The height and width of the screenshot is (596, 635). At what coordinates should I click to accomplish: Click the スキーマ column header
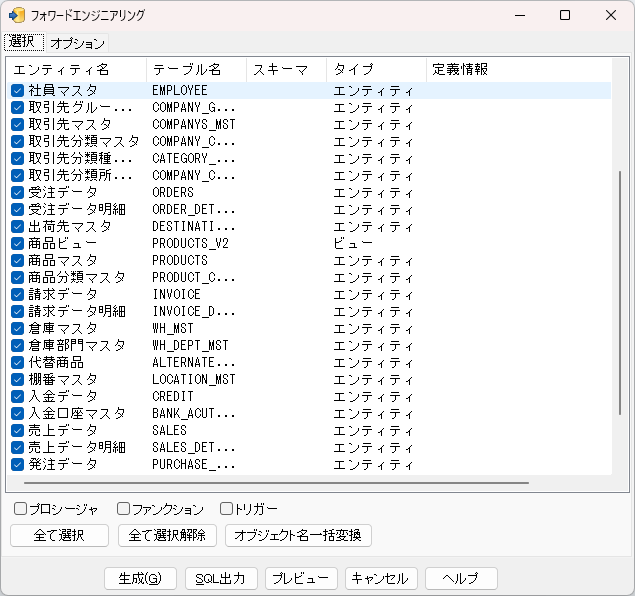[286, 70]
